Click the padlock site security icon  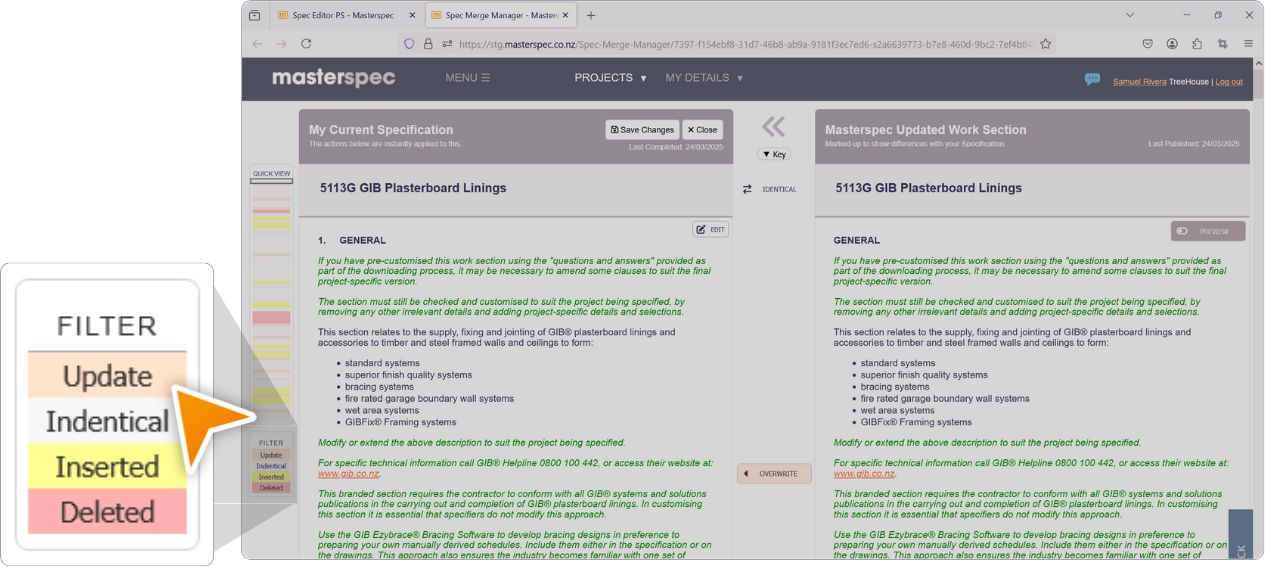[x=428, y=44]
